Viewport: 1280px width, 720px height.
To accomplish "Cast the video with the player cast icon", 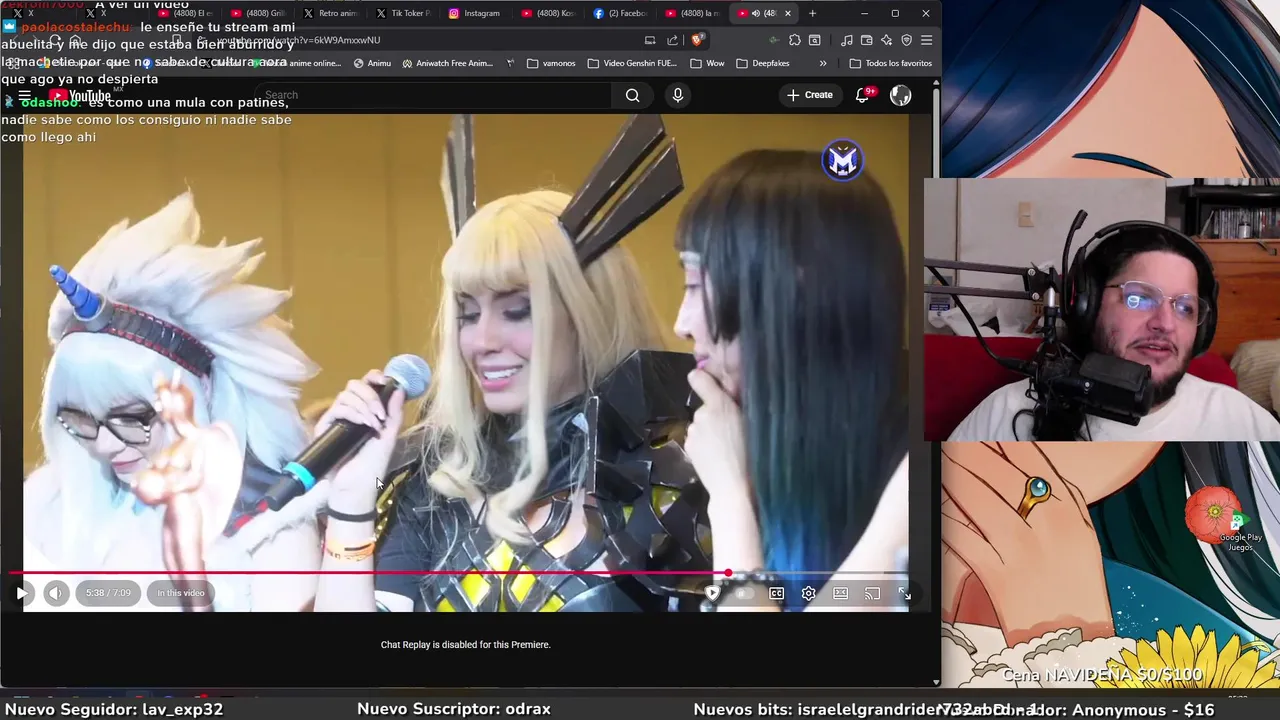I will click(872, 593).
